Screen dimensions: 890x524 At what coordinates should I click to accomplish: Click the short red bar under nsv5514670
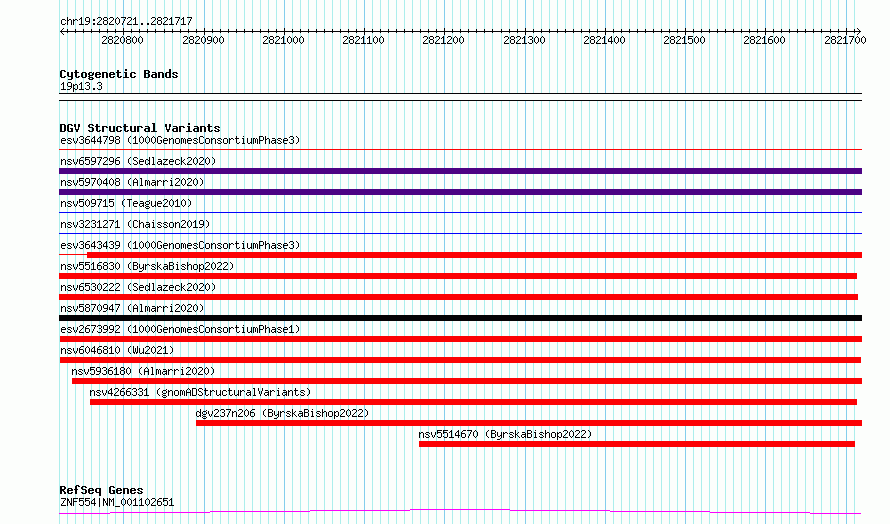point(637,444)
